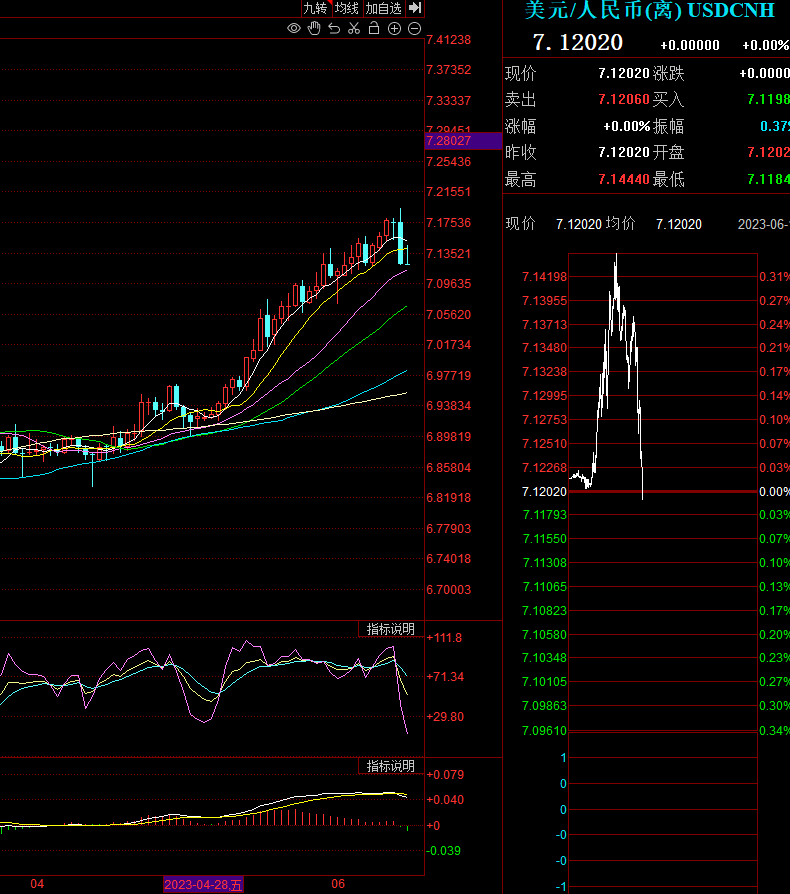Click the 均价 7.12020 value
This screenshot has width=790, height=894.
tap(678, 224)
